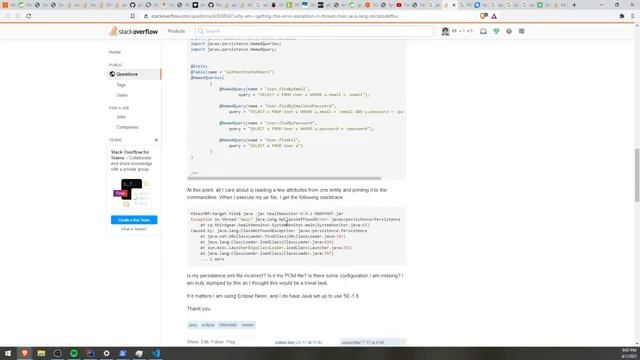This screenshot has width=640, height=360.
Task: Dismiss the Teams promo box
Action: (x=156, y=140)
